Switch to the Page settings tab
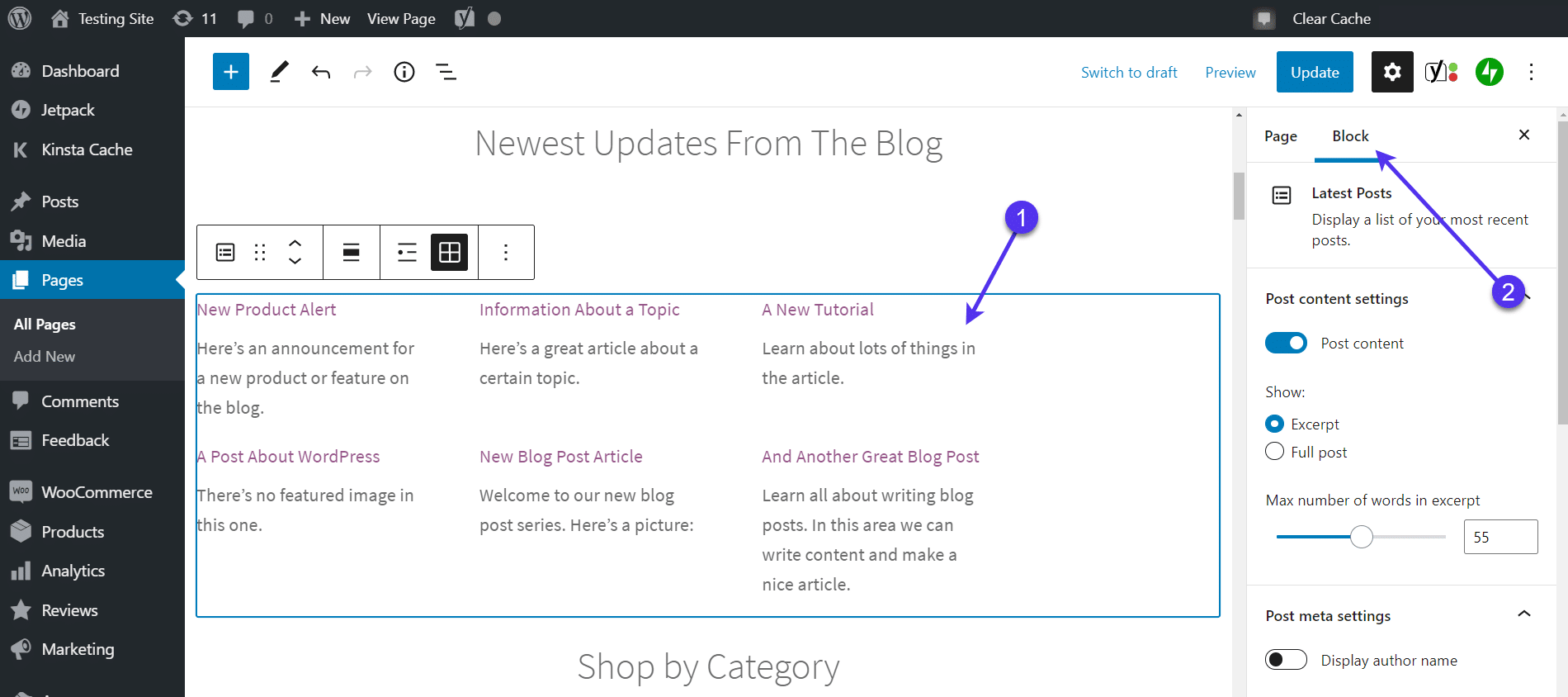Image resolution: width=1568 pixels, height=697 pixels. coord(1281,136)
